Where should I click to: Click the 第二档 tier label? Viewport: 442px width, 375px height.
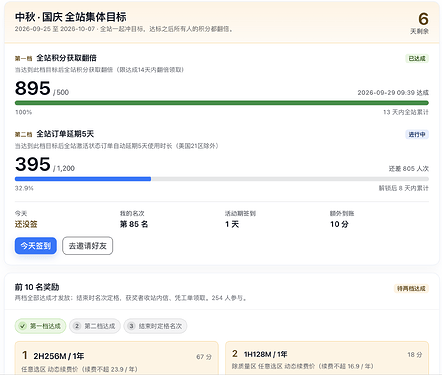pyautogui.click(x=24, y=135)
